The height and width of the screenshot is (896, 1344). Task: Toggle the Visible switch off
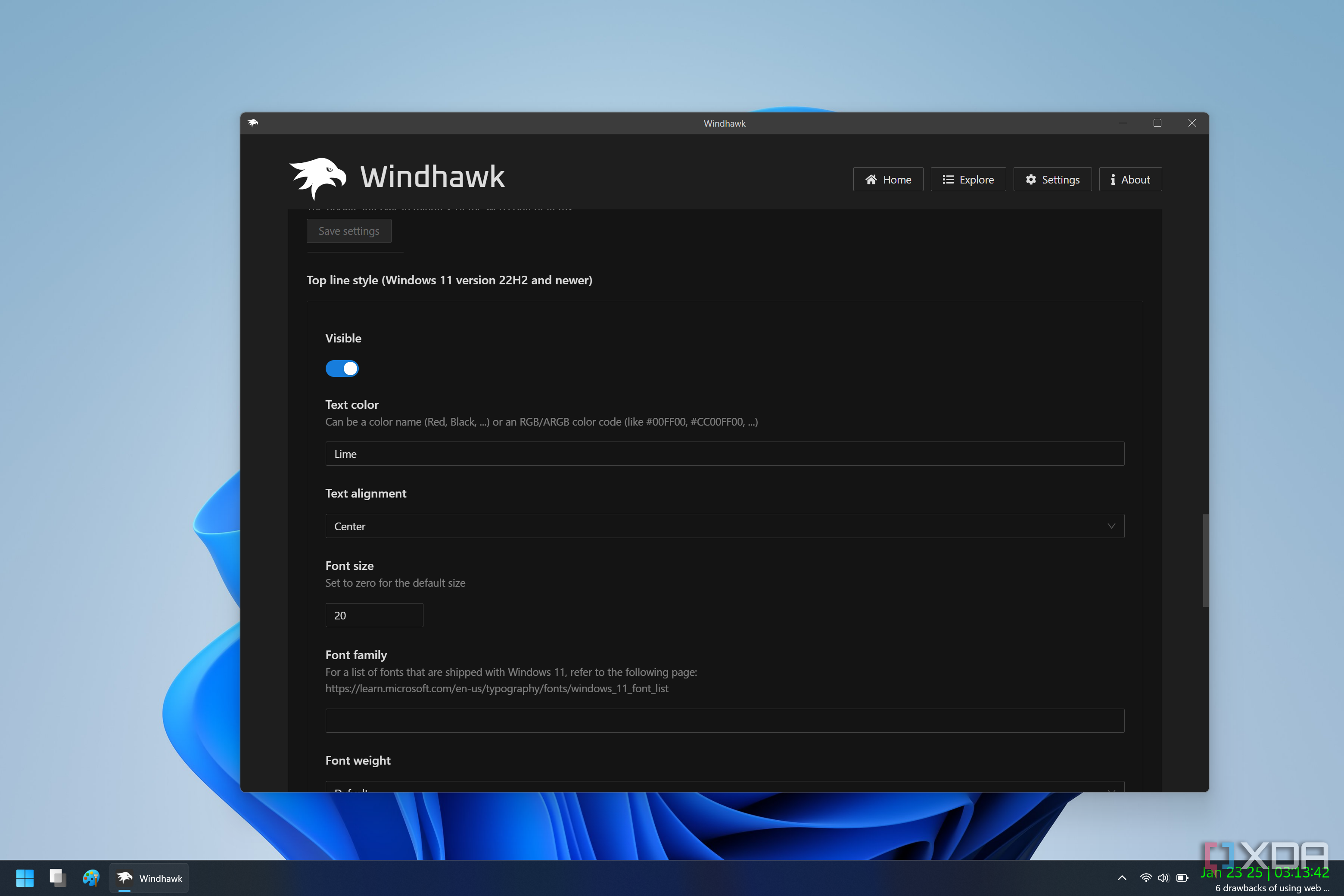point(342,369)
